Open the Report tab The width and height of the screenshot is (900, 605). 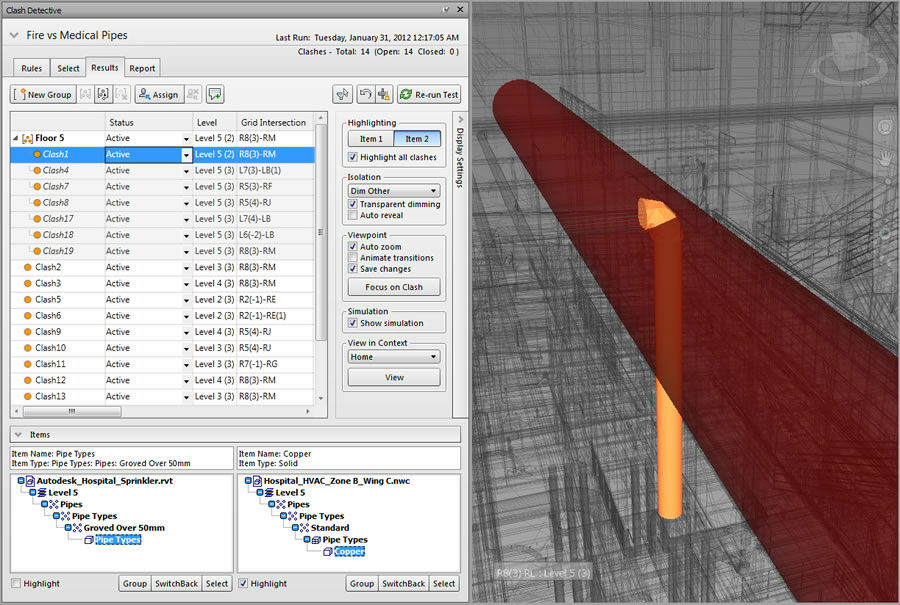tap(142, 68)
